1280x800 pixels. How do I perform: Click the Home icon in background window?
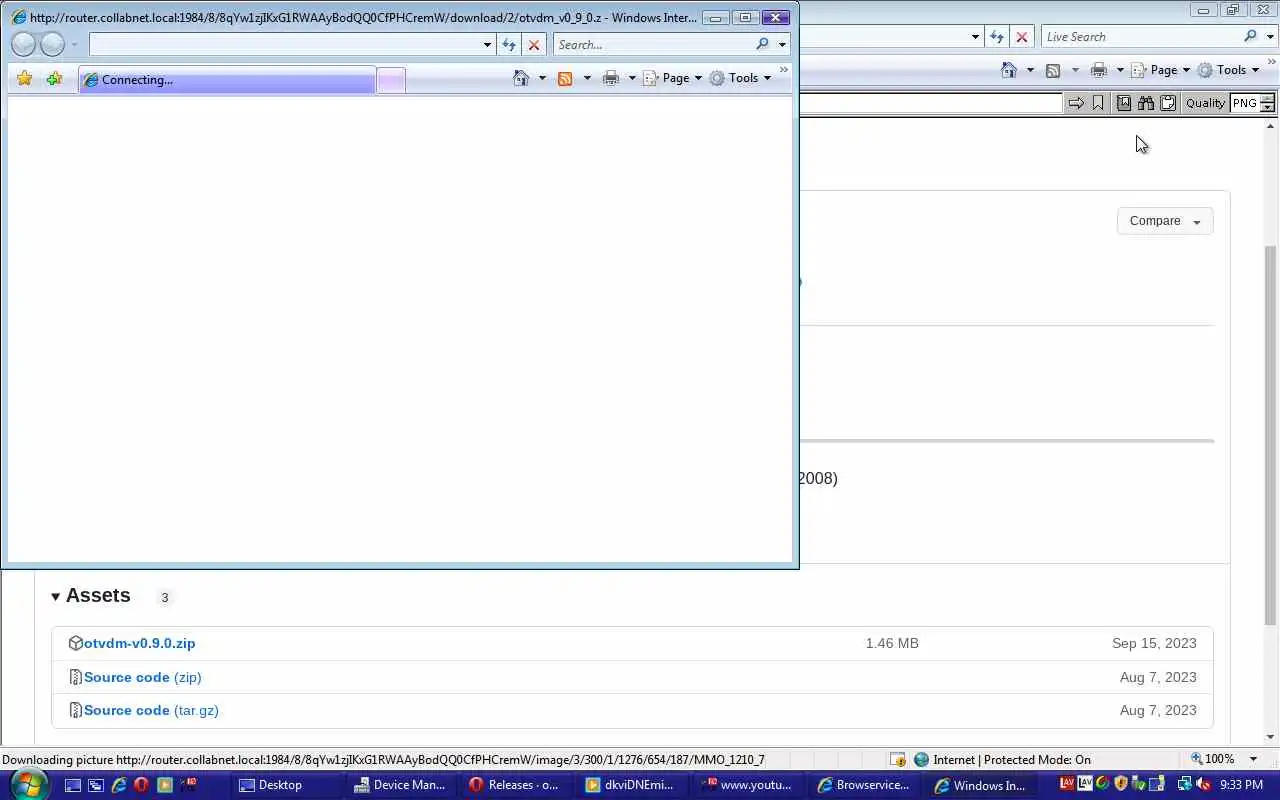coord(1009,70)
